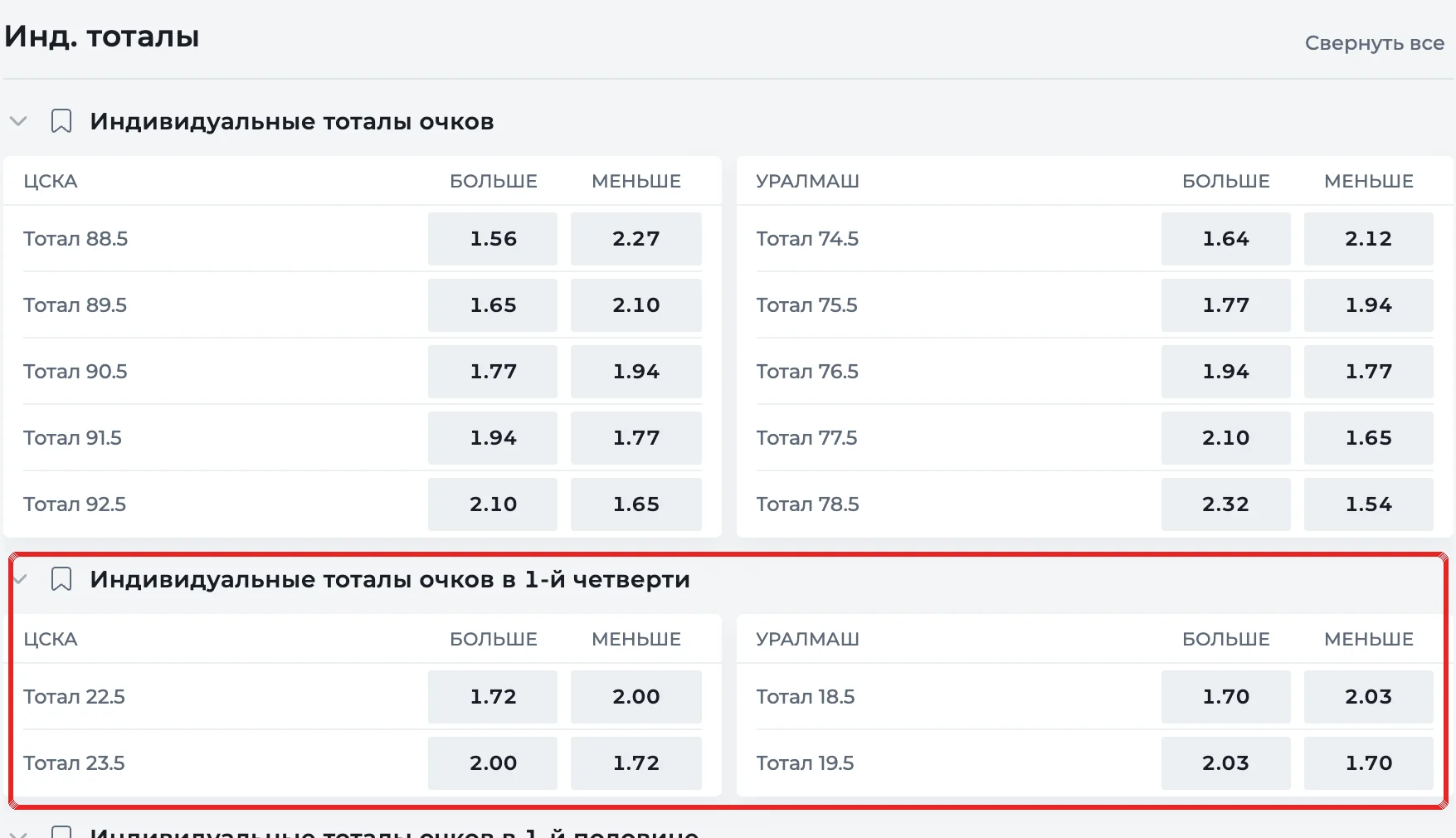Click the Индивидуальные тоталы очков в 1-й четверти title
This screenshot has height=838, width=1456.
(390, 580)
